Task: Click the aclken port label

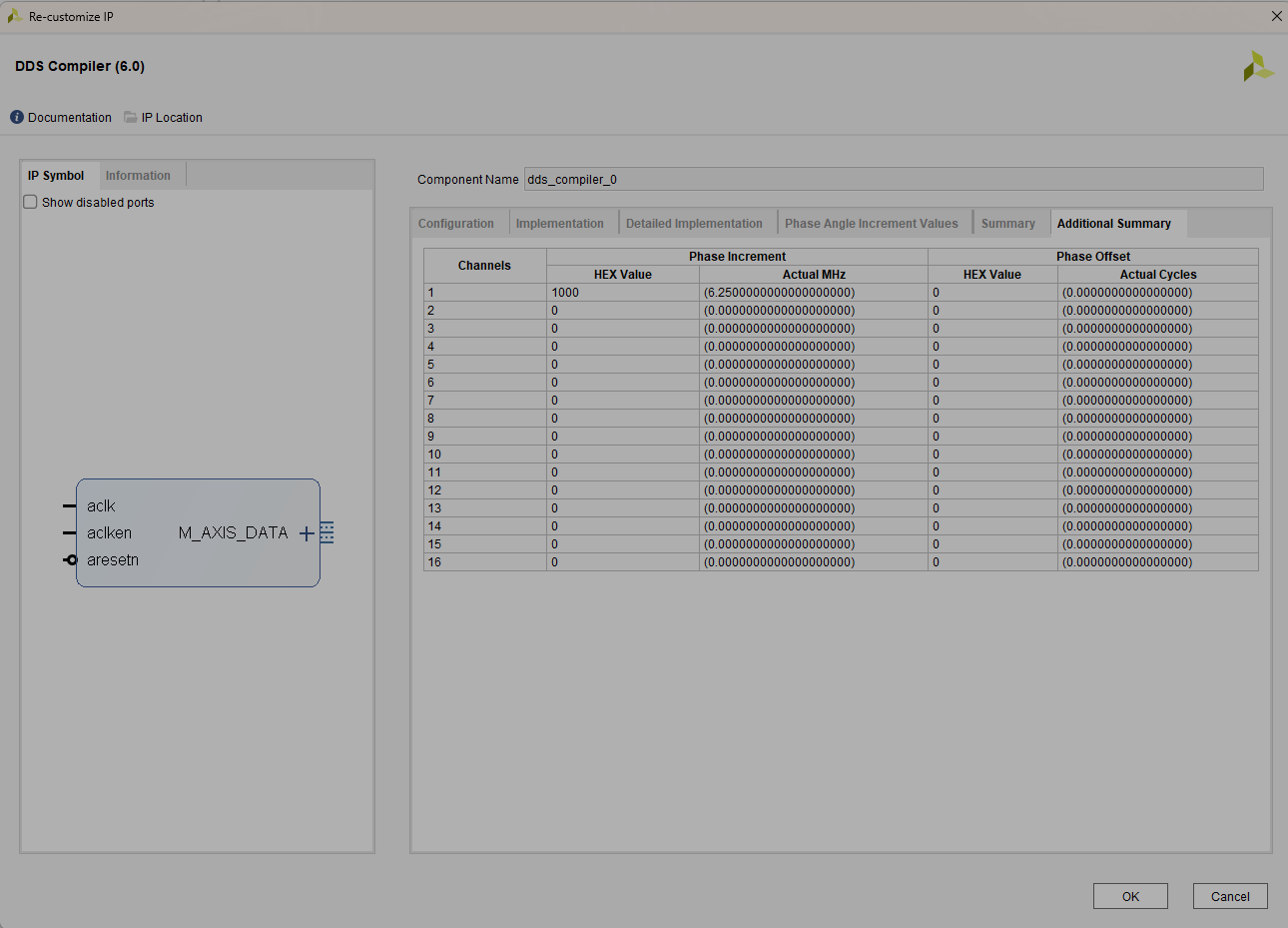Action: tap(109, 533)
